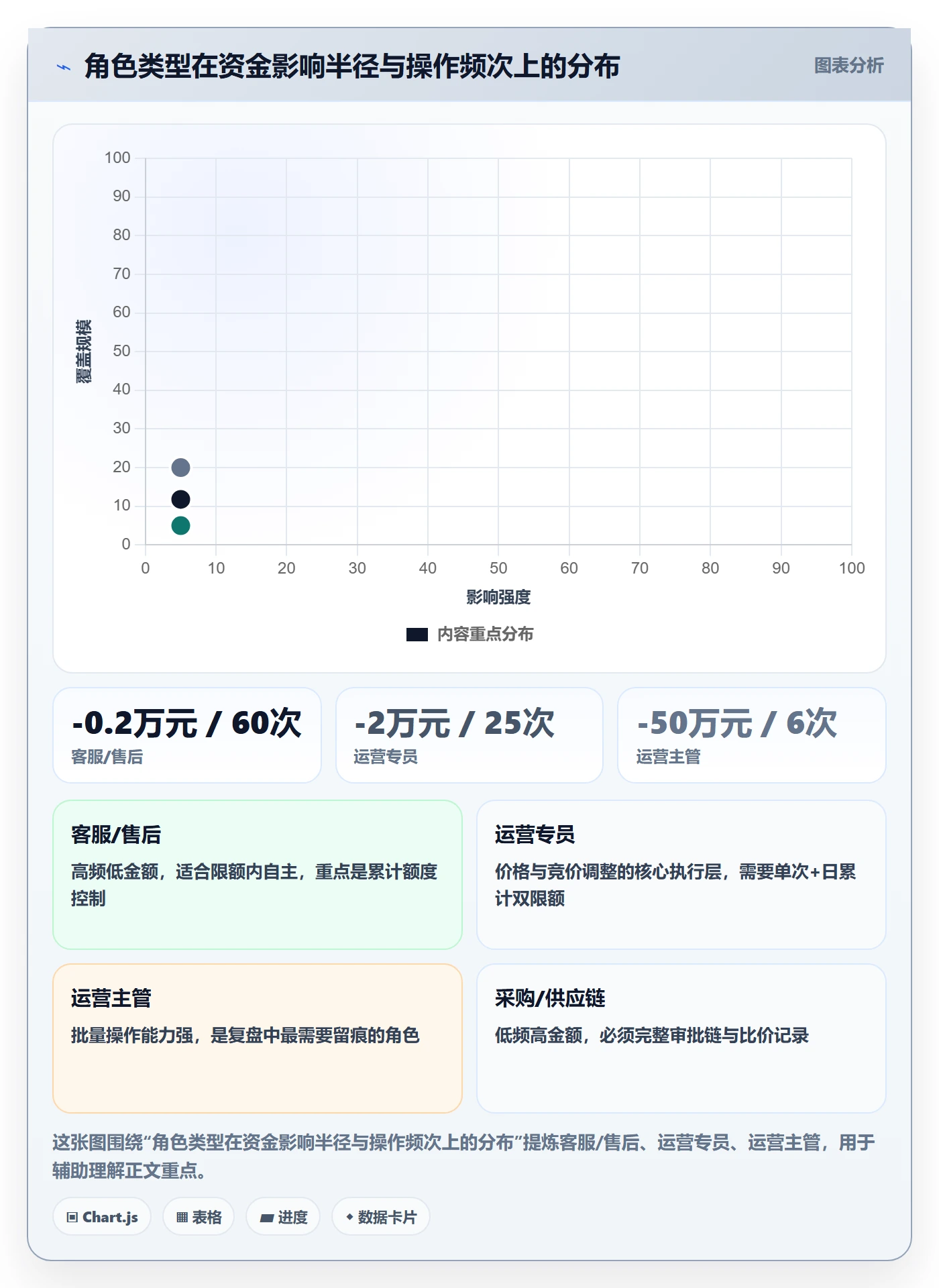Image resolution: width=939 pixels, height=1288 pixels.
Task: Open the -2万元 / 25次 stat card
Action: 469,735
